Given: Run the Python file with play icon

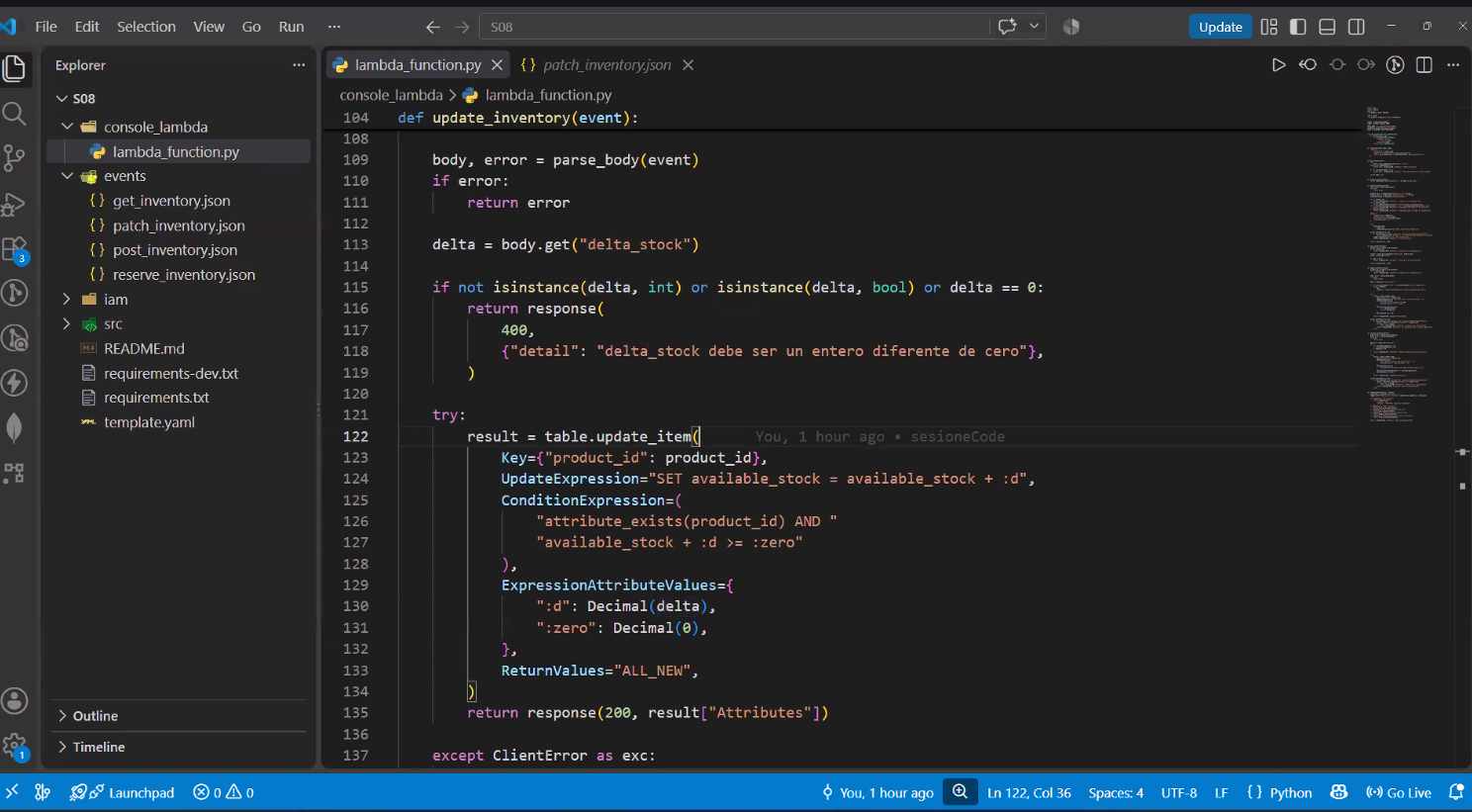Looking at the screenshot, I should [1278, 65].
